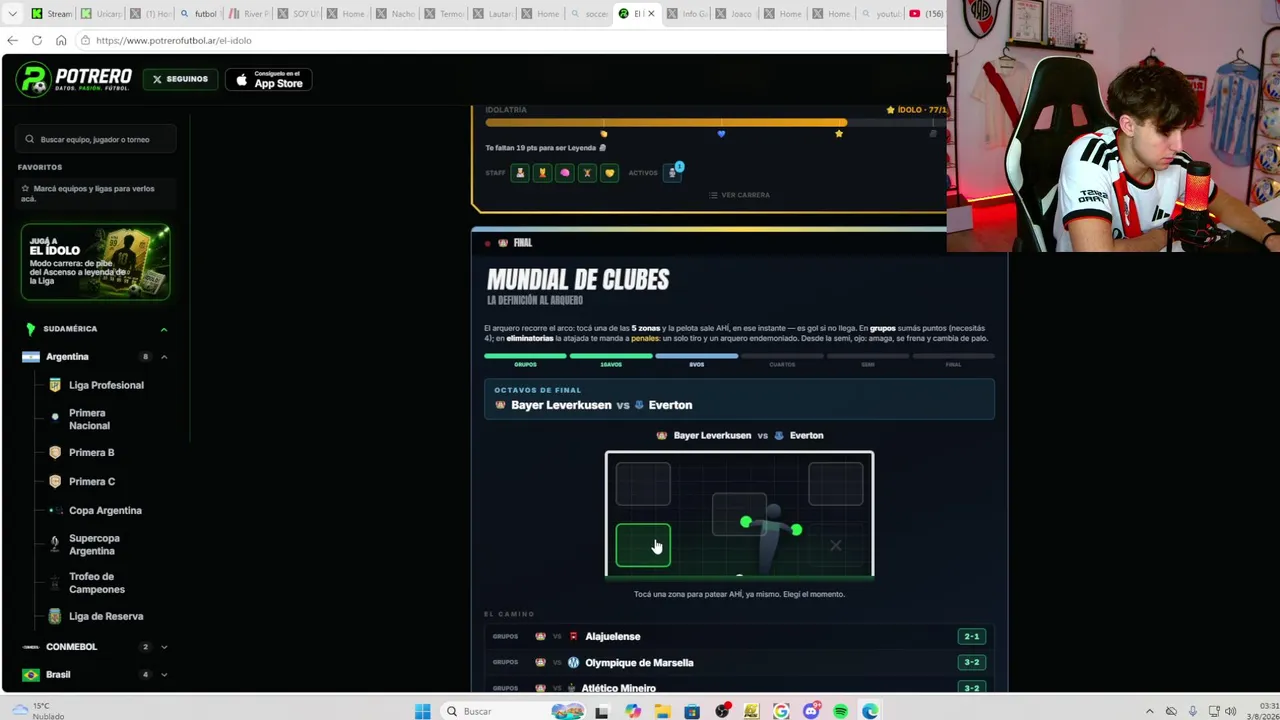This screenshot has height=720, width=1280.
Task: Click the Argentina flag icon
Action: 31,357
